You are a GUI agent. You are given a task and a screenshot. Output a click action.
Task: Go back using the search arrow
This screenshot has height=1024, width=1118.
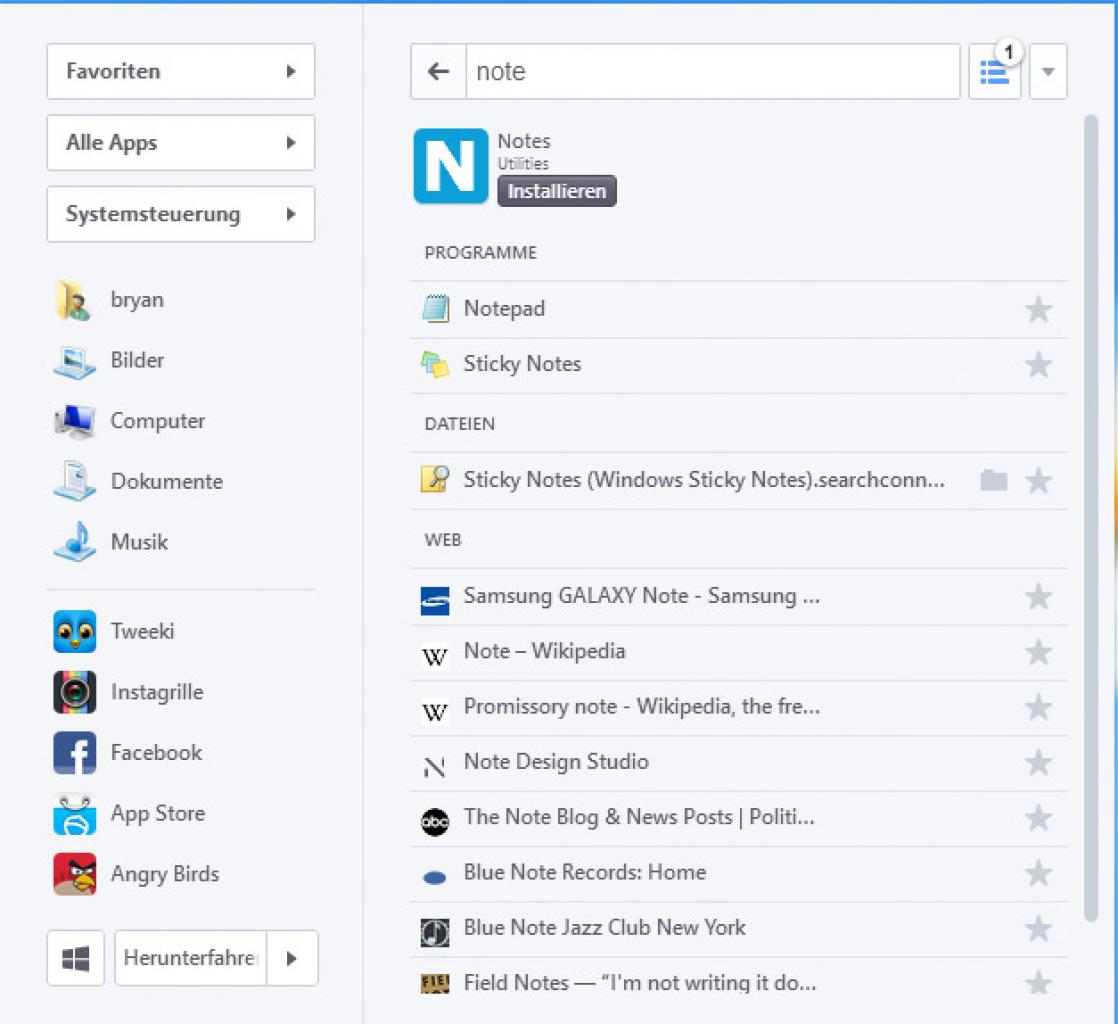438,71
